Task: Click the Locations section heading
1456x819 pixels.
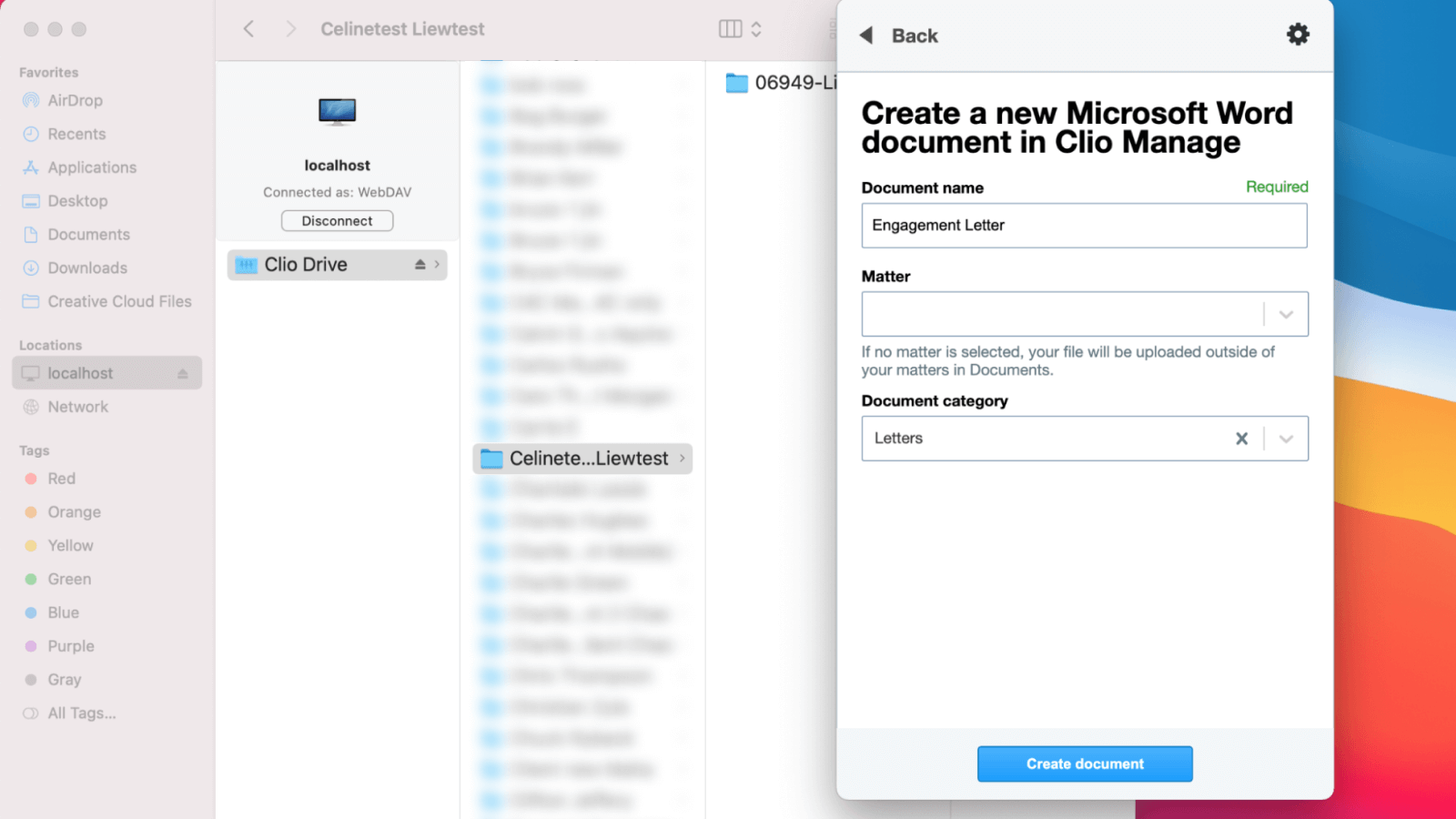Action: pos(50,346)
